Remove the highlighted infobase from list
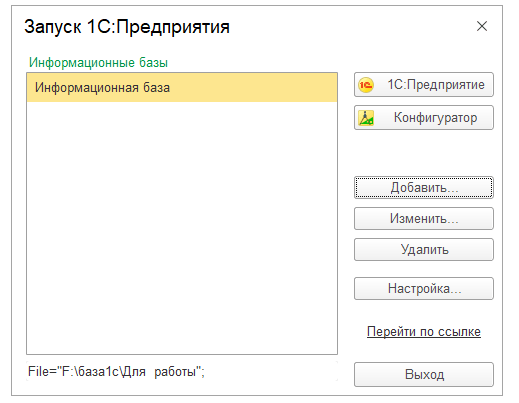The height and width of the screenshot is (403, 519). pyautogui.click(x=424, y=249)
